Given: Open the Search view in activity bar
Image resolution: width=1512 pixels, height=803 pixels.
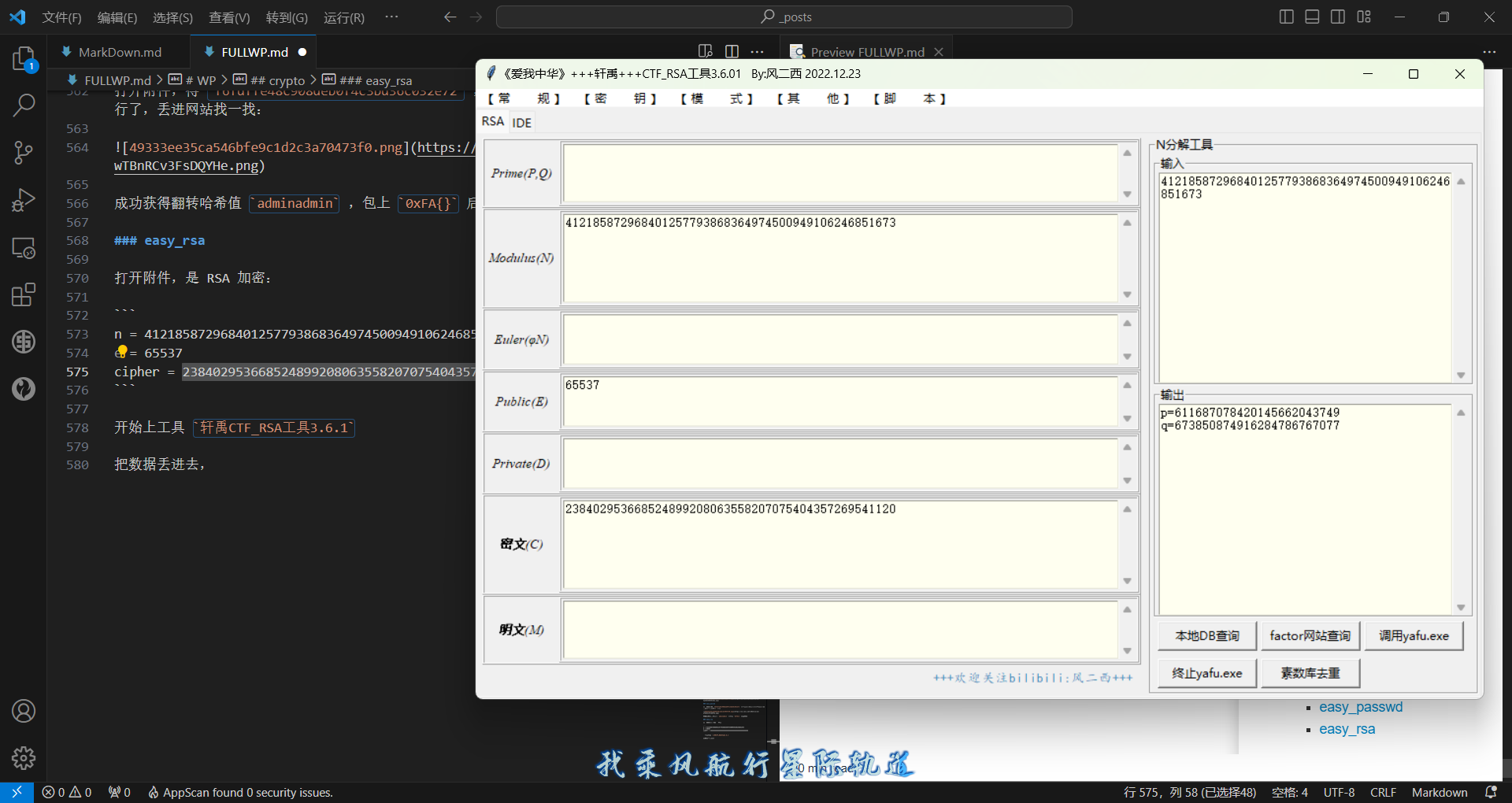Looking at the screenshot, I should pyautogui.click(x=24, y=105).
